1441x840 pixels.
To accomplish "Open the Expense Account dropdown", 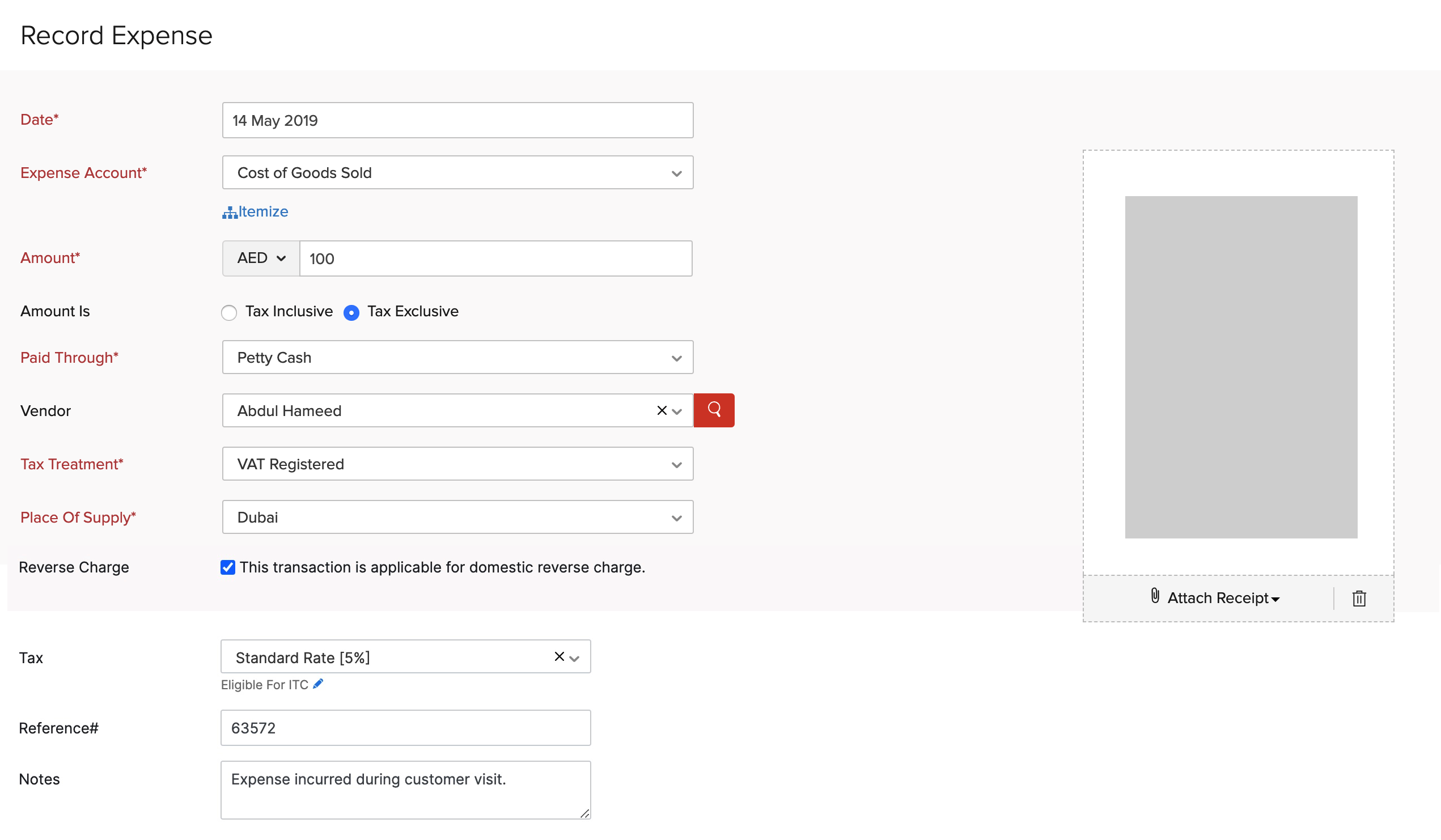I will [x=457, y=173].
